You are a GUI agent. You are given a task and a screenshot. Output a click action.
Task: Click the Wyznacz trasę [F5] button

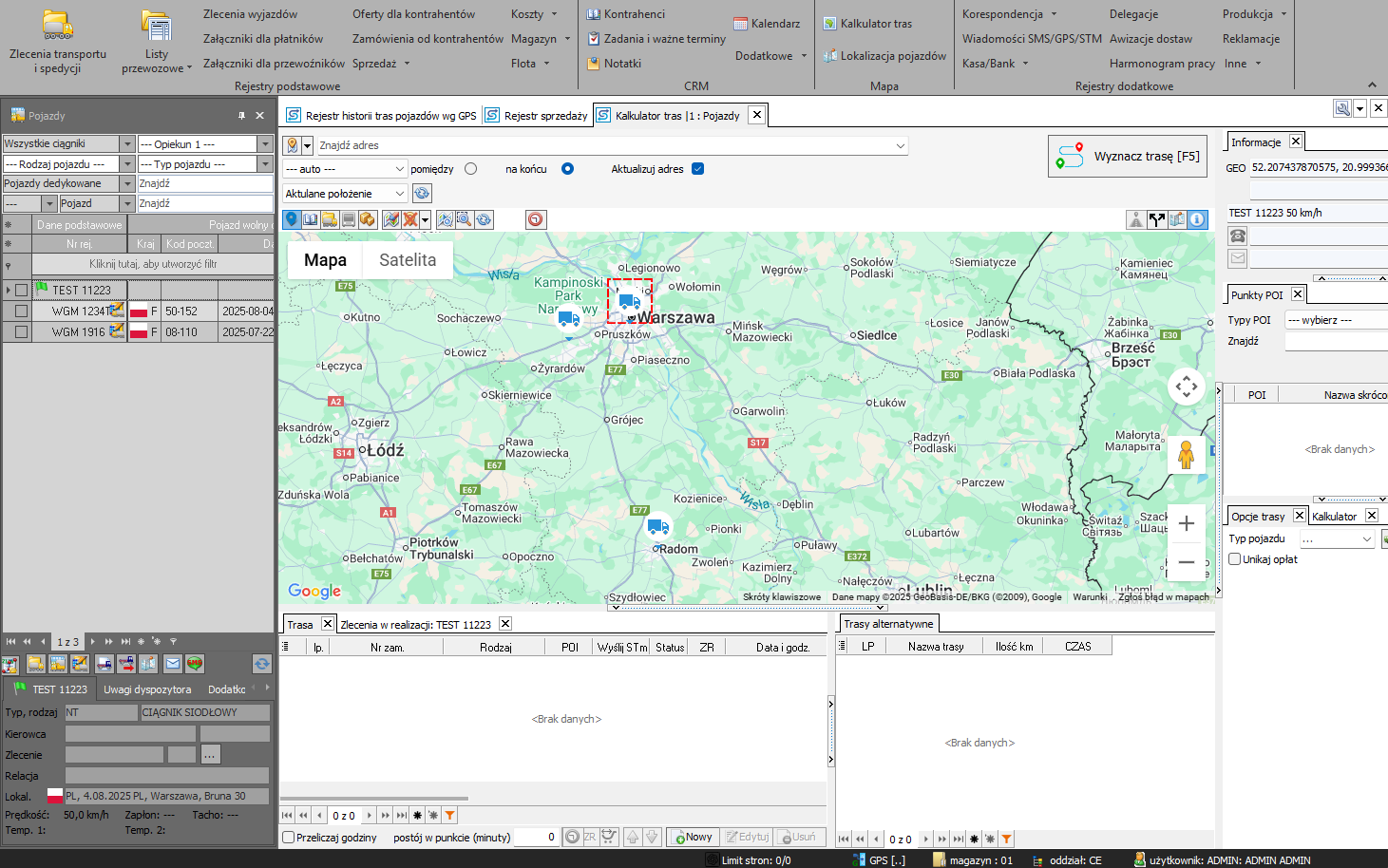click(1128, 157)
